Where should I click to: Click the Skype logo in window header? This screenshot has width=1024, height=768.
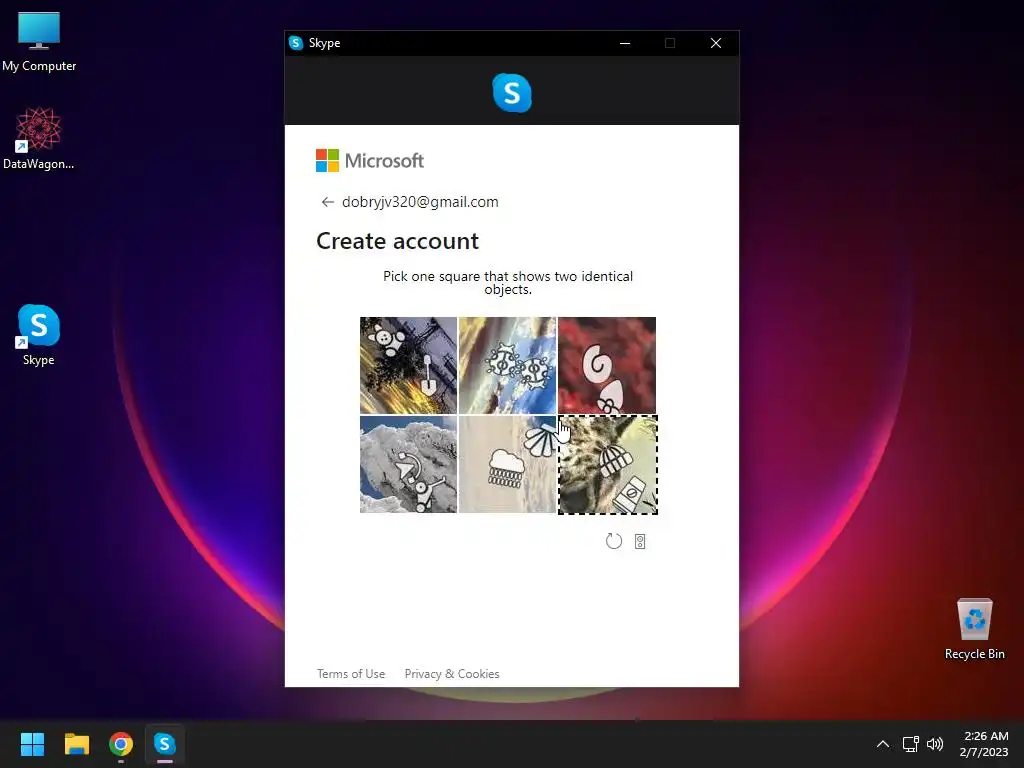[512, 92]
